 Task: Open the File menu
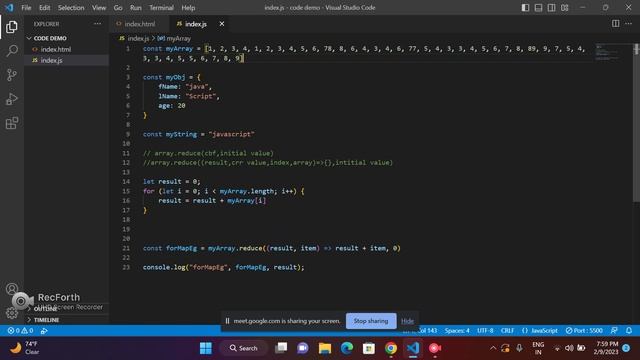click(x=26, y=7)
